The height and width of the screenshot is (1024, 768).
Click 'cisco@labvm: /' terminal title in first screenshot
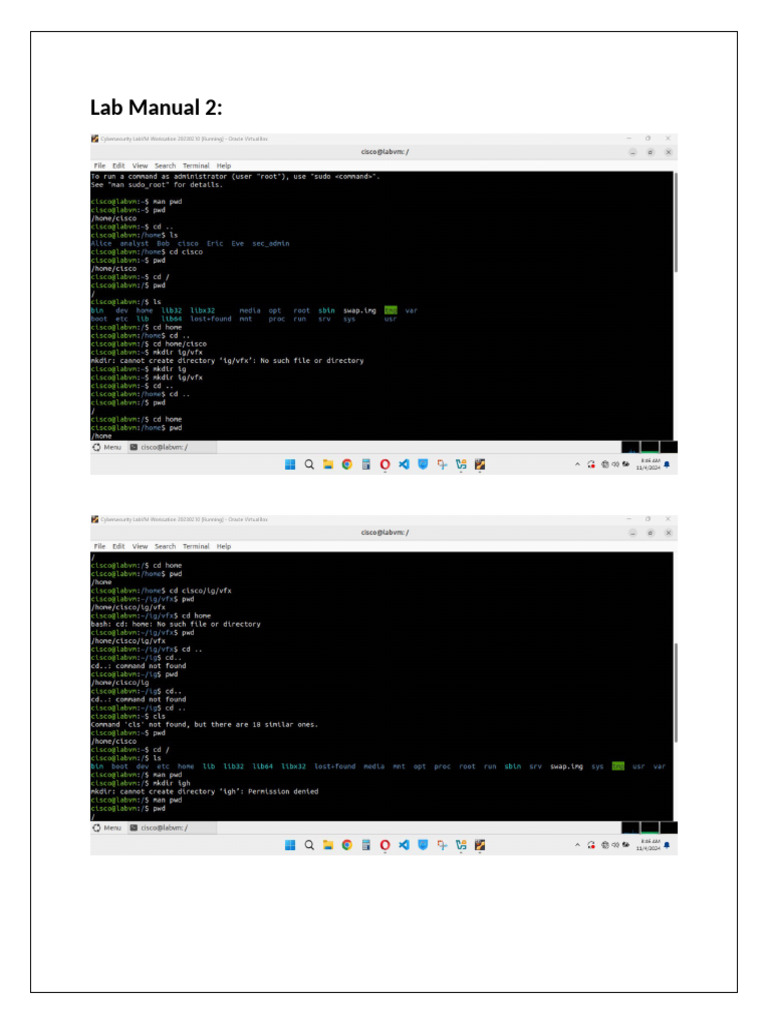coord(385,152)
